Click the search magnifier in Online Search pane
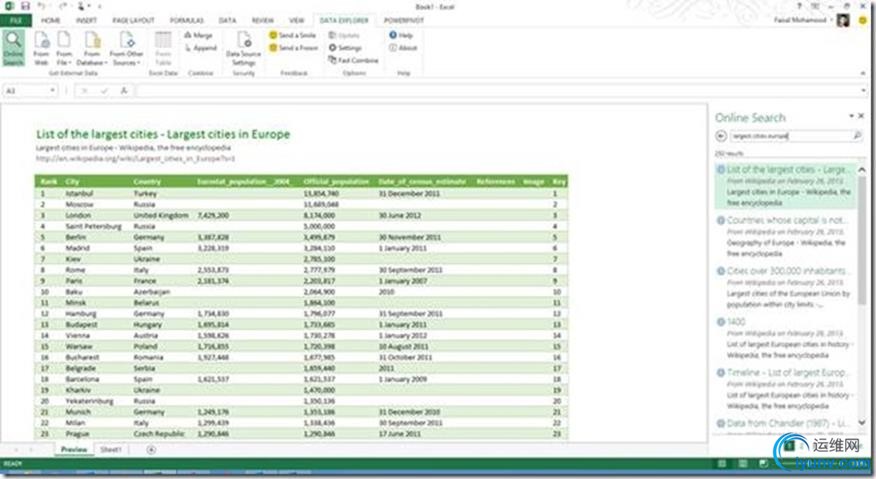Viewport: 876px width, 479px height. (x=857, y=136)
